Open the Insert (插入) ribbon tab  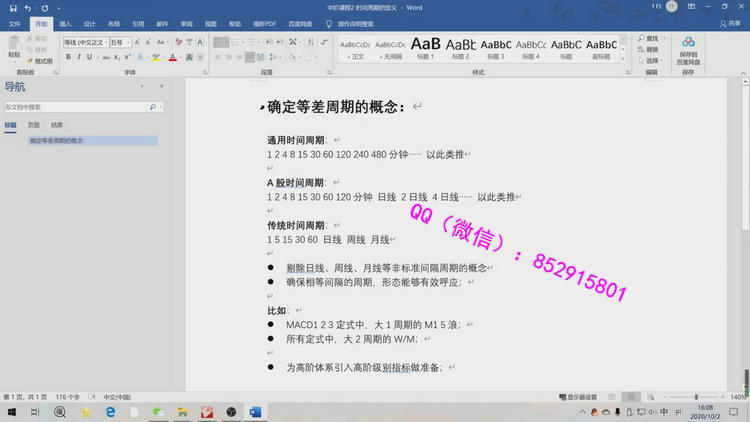65,22
